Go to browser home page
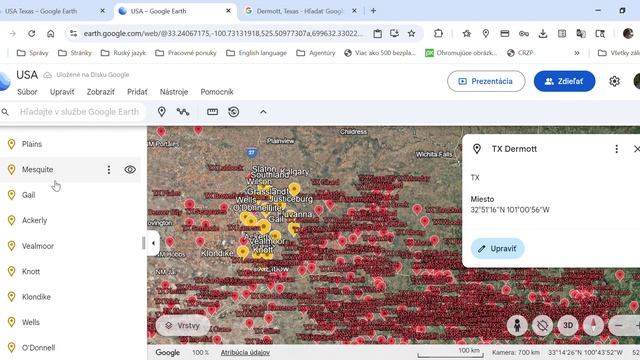This screenshot has height=360, width=640. tap(51, 33)
